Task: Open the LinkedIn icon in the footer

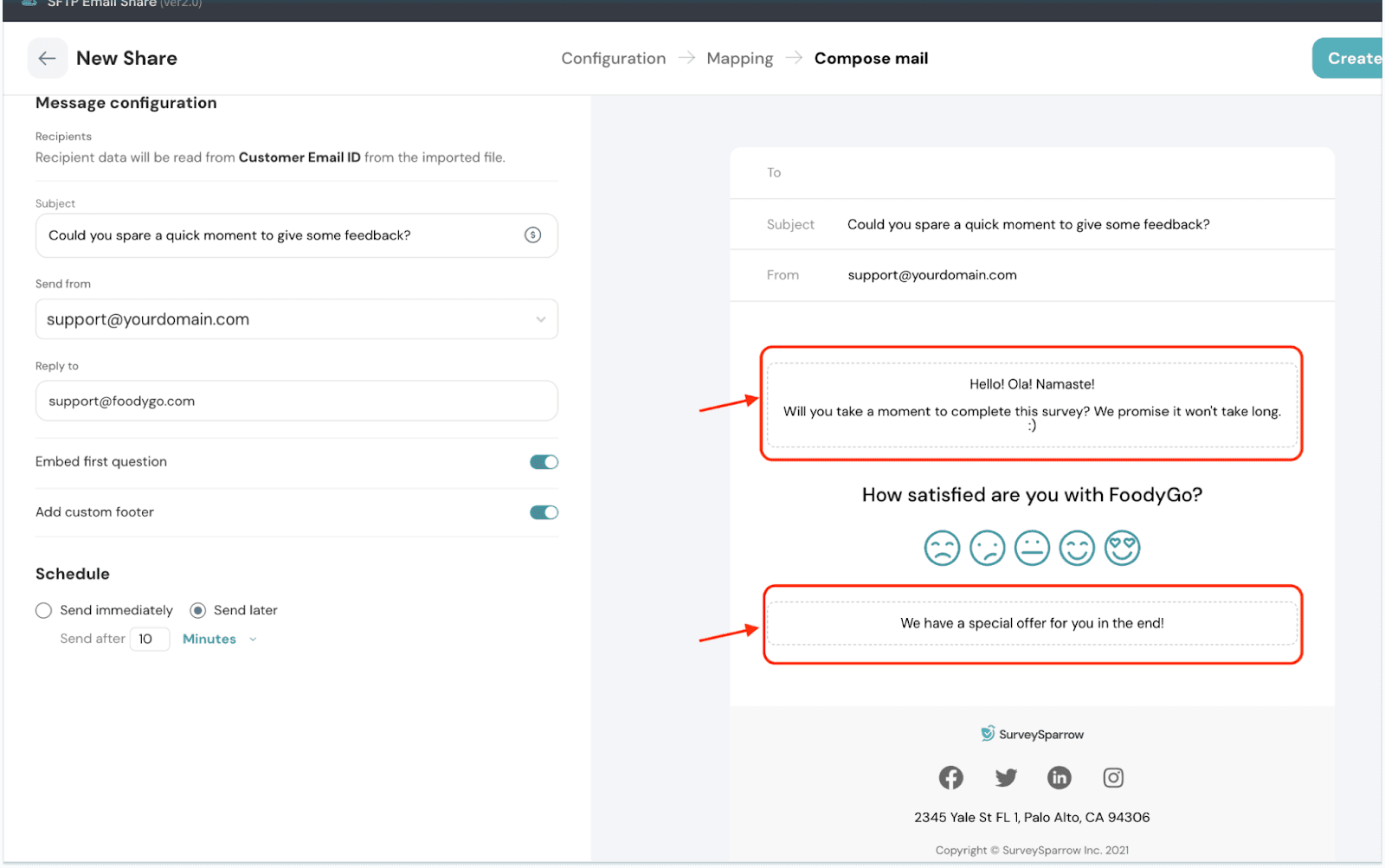Action: 1059,777
